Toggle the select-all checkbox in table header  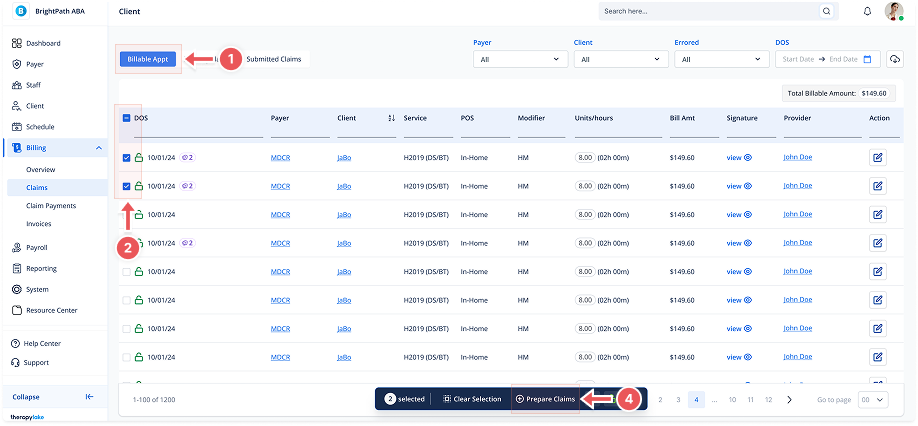(x=126, y=118)
